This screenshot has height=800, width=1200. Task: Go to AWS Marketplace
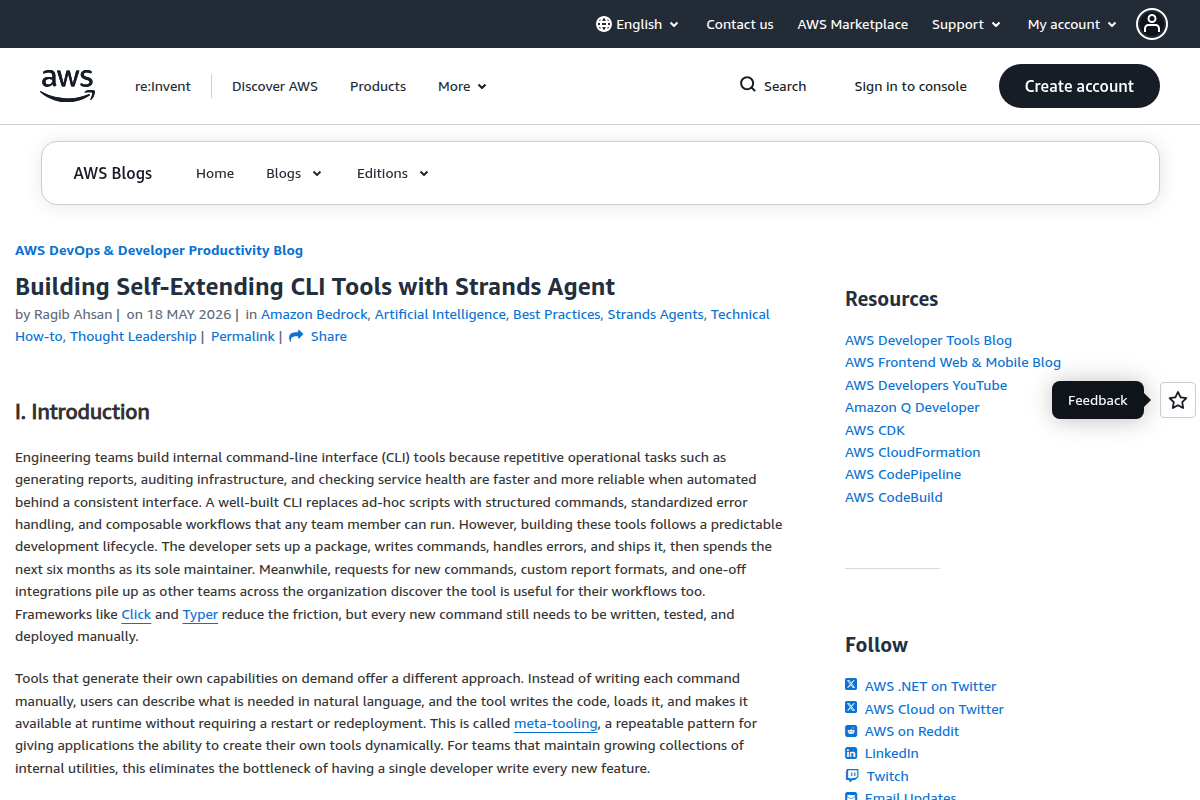tap(853, 24)
